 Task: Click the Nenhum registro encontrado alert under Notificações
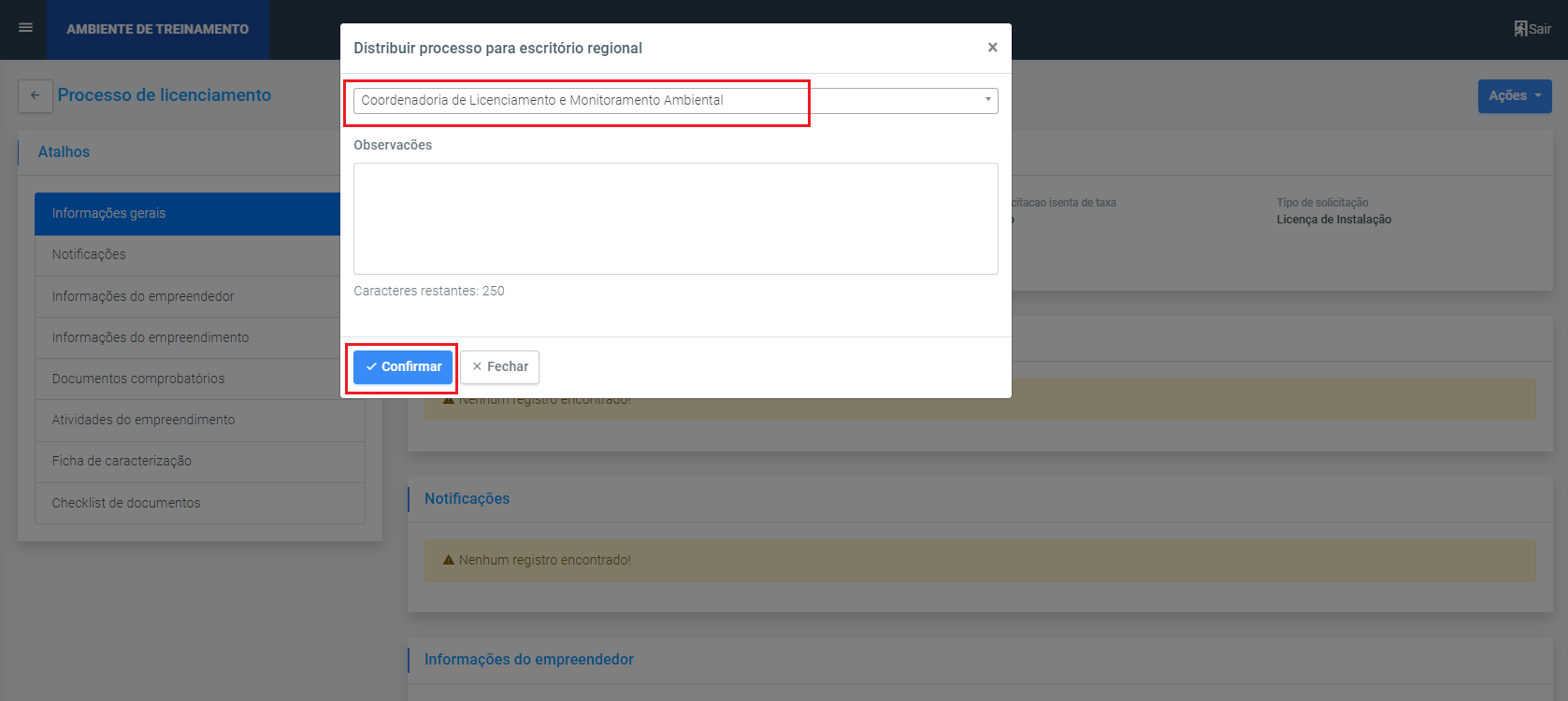980,561
